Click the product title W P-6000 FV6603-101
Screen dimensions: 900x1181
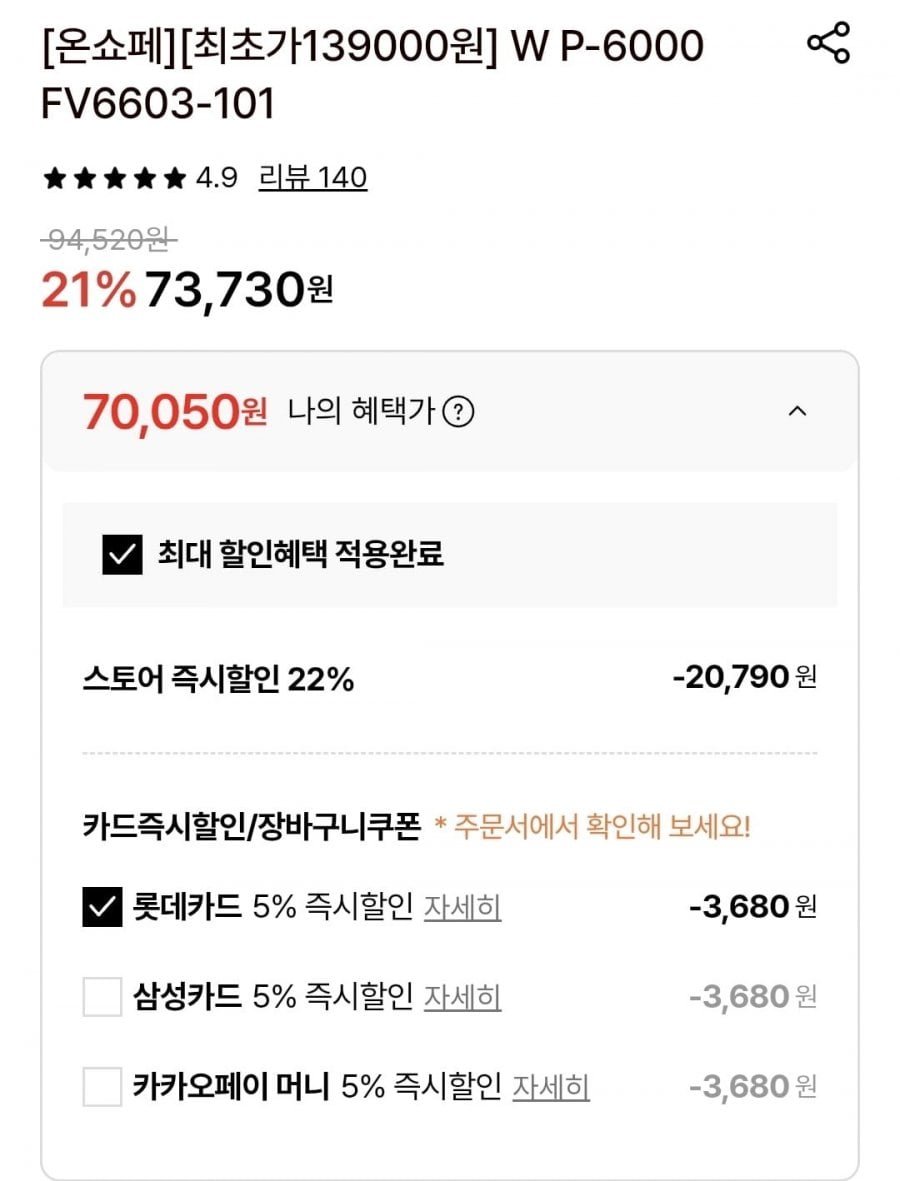[372, 74]
